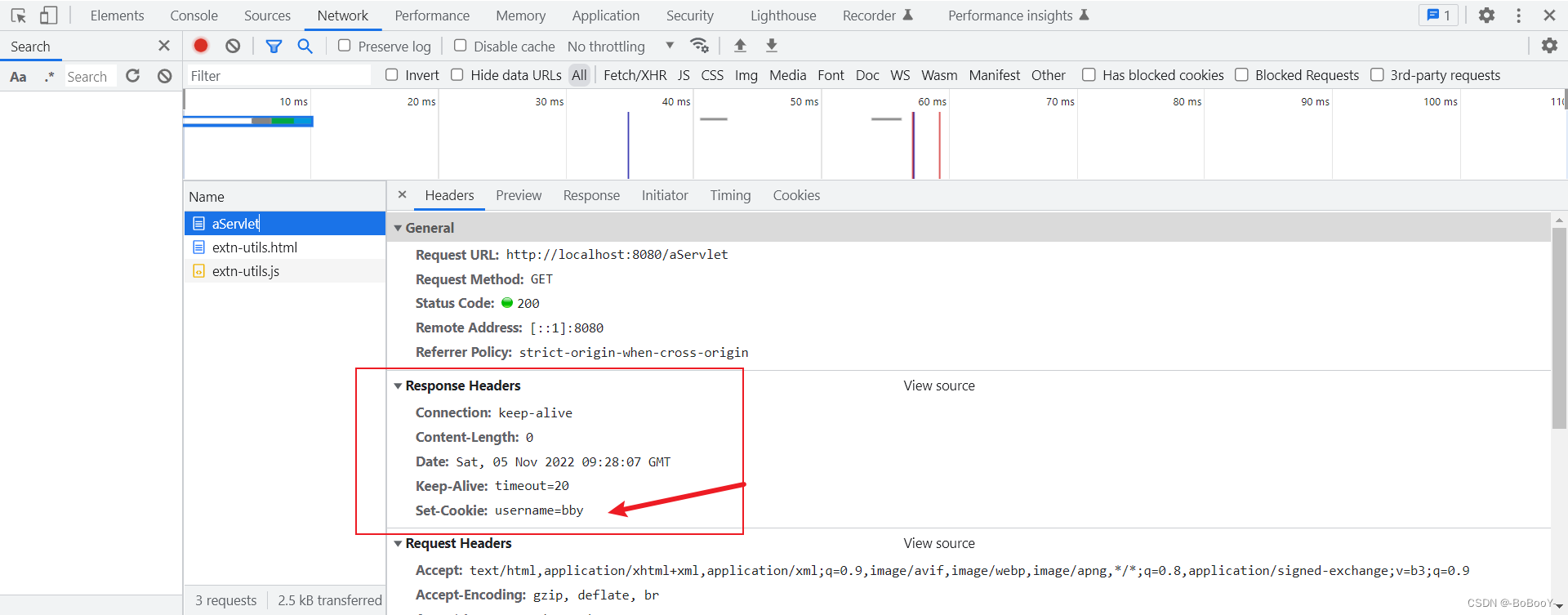View source of Response Headers
Screen dimensions: 1568x615
tap(939, 385)
